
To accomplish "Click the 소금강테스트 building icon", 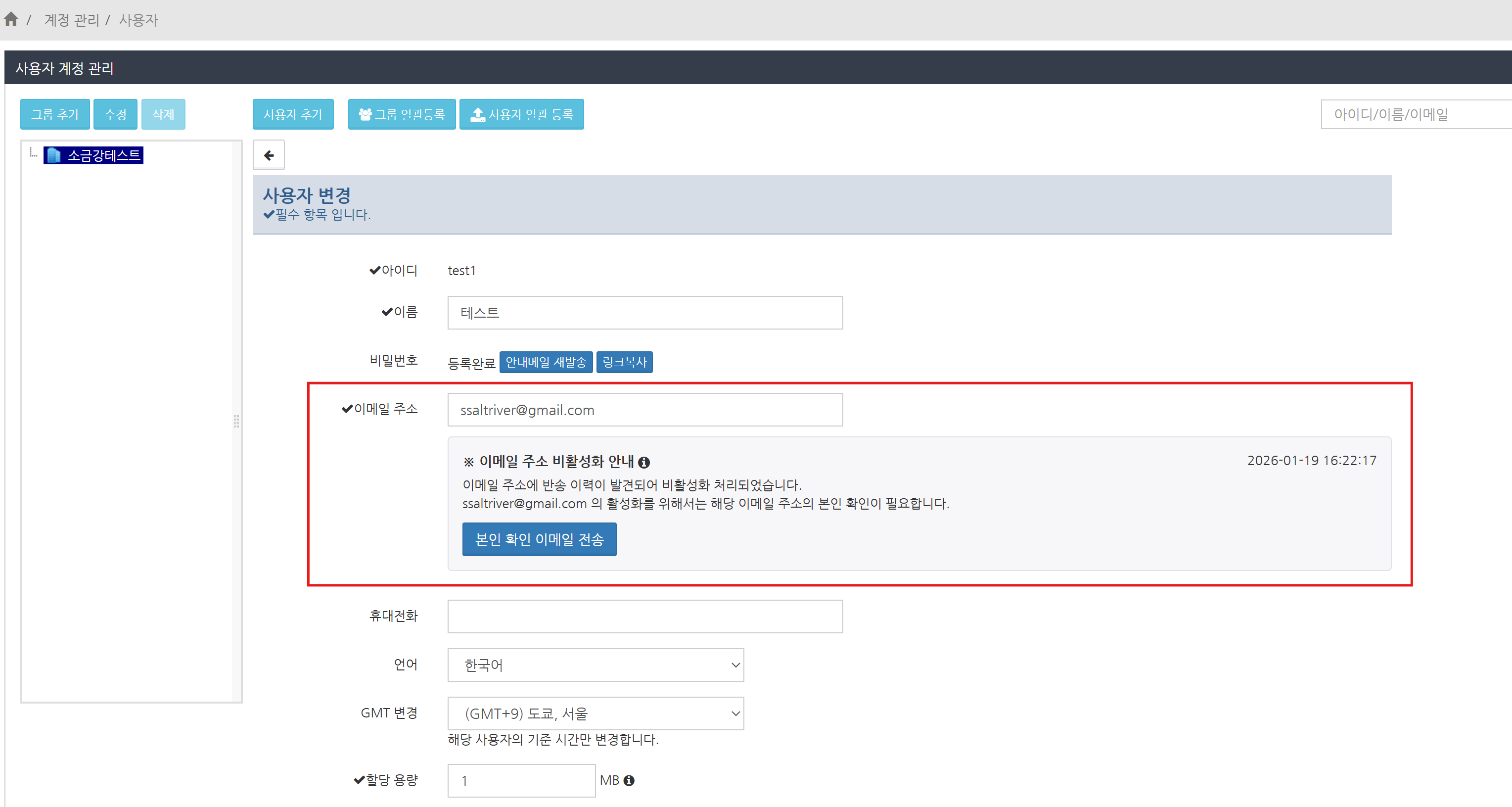I will click(53, 155).
